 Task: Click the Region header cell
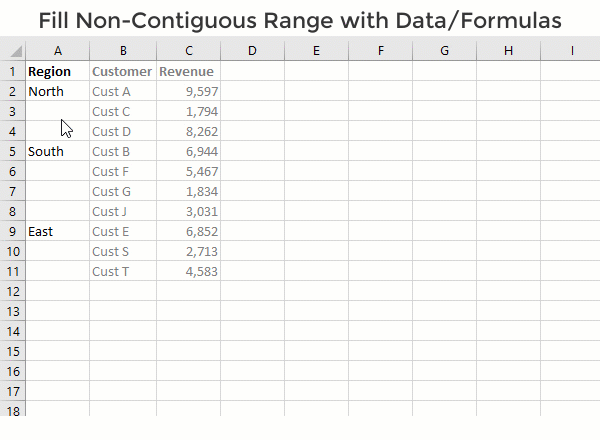pyautogui.click(x=57, y=71)
